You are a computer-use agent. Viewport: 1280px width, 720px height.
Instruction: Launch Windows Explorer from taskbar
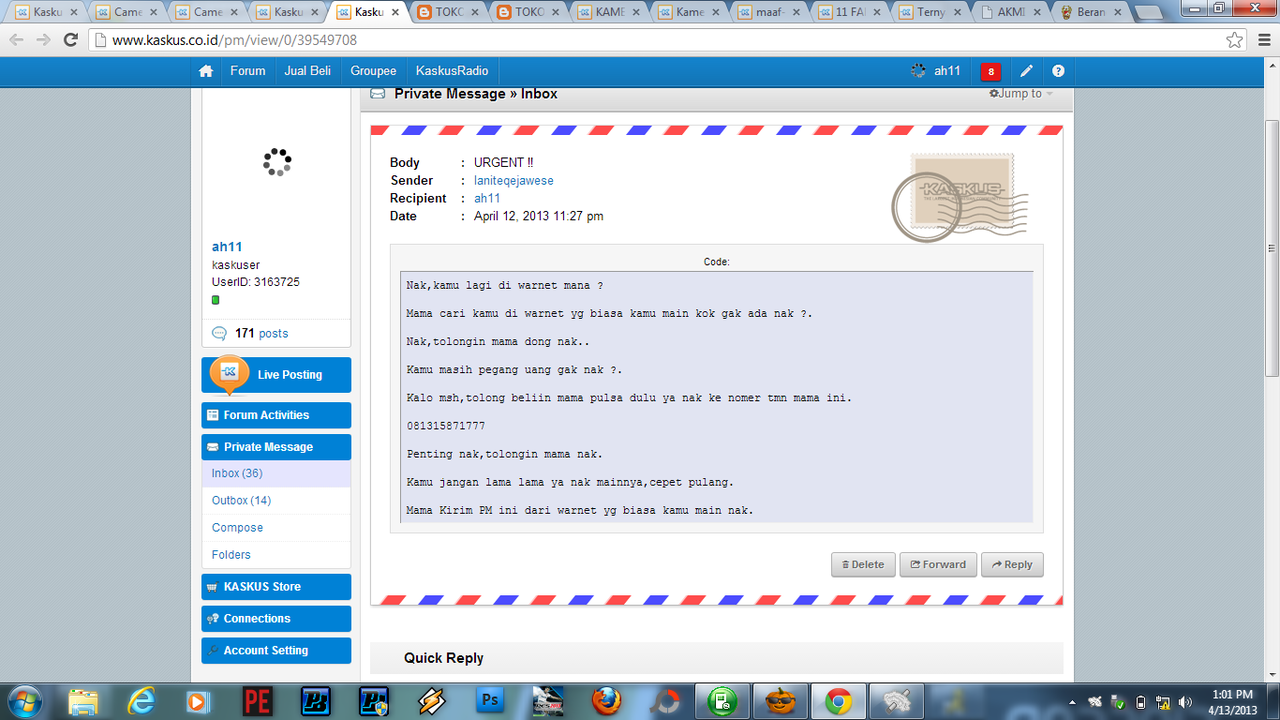[x=85, y=701]
